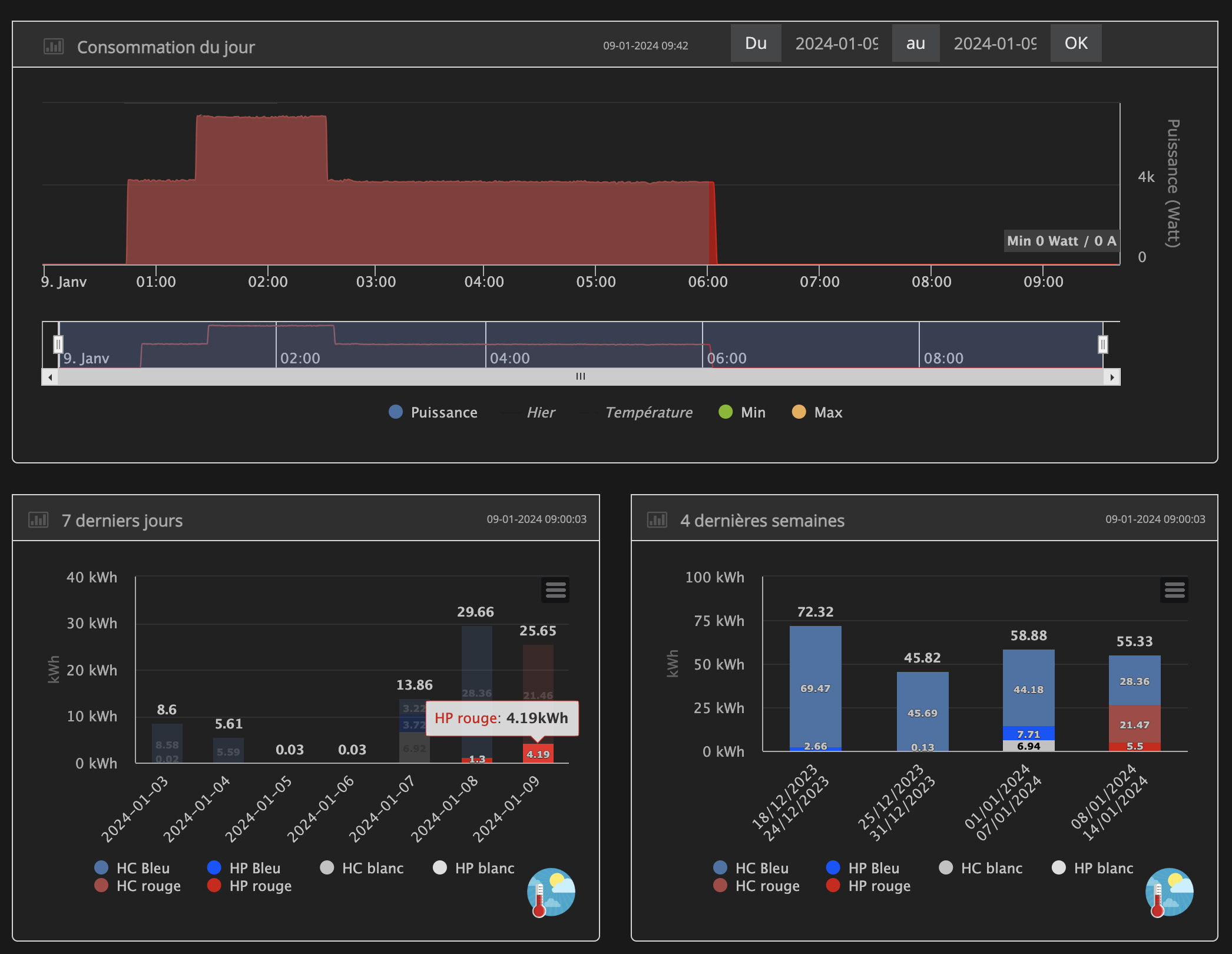Open hamburger menu in 7 derniers jours chart
Viewport: 1232px width, 954px height.
coord(555,590)
